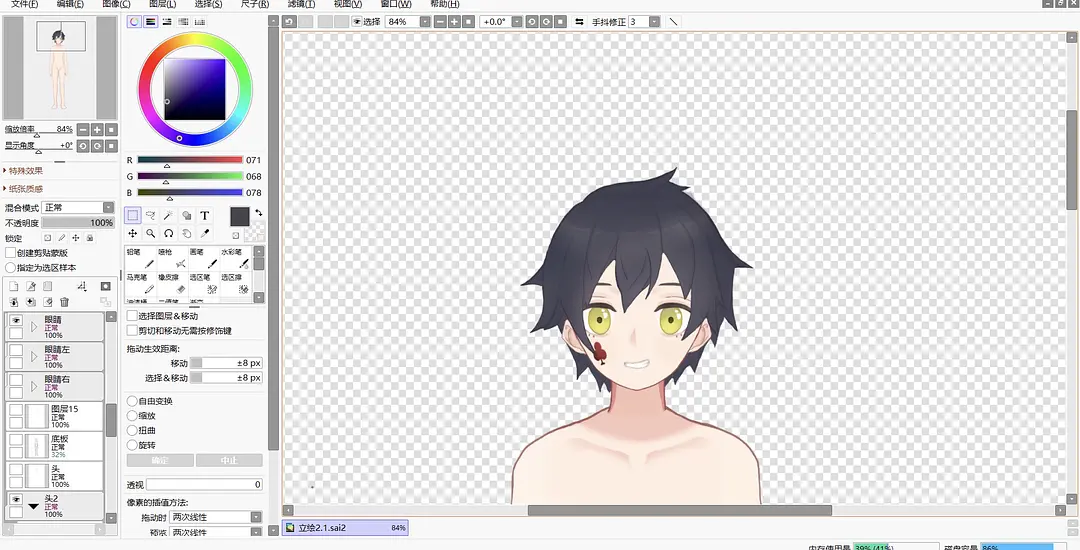This screenshot has height=550, width=1080.
Task: Click the red R channel slider
Action: click(190, 160)
